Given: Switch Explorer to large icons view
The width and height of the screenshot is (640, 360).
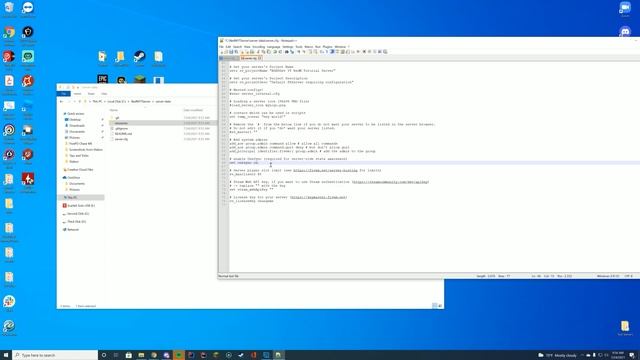Looking at the screenshot, I should pos(440,306).
